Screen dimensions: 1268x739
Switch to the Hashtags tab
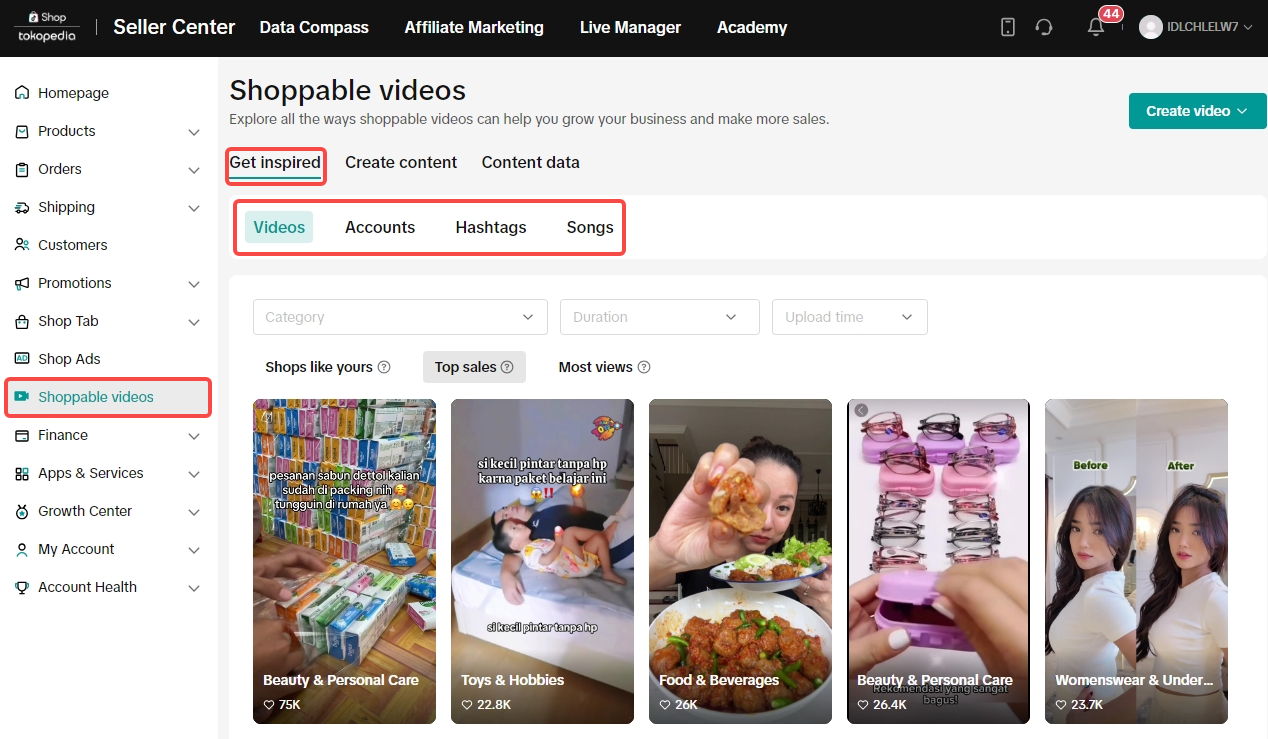[490, 227]
